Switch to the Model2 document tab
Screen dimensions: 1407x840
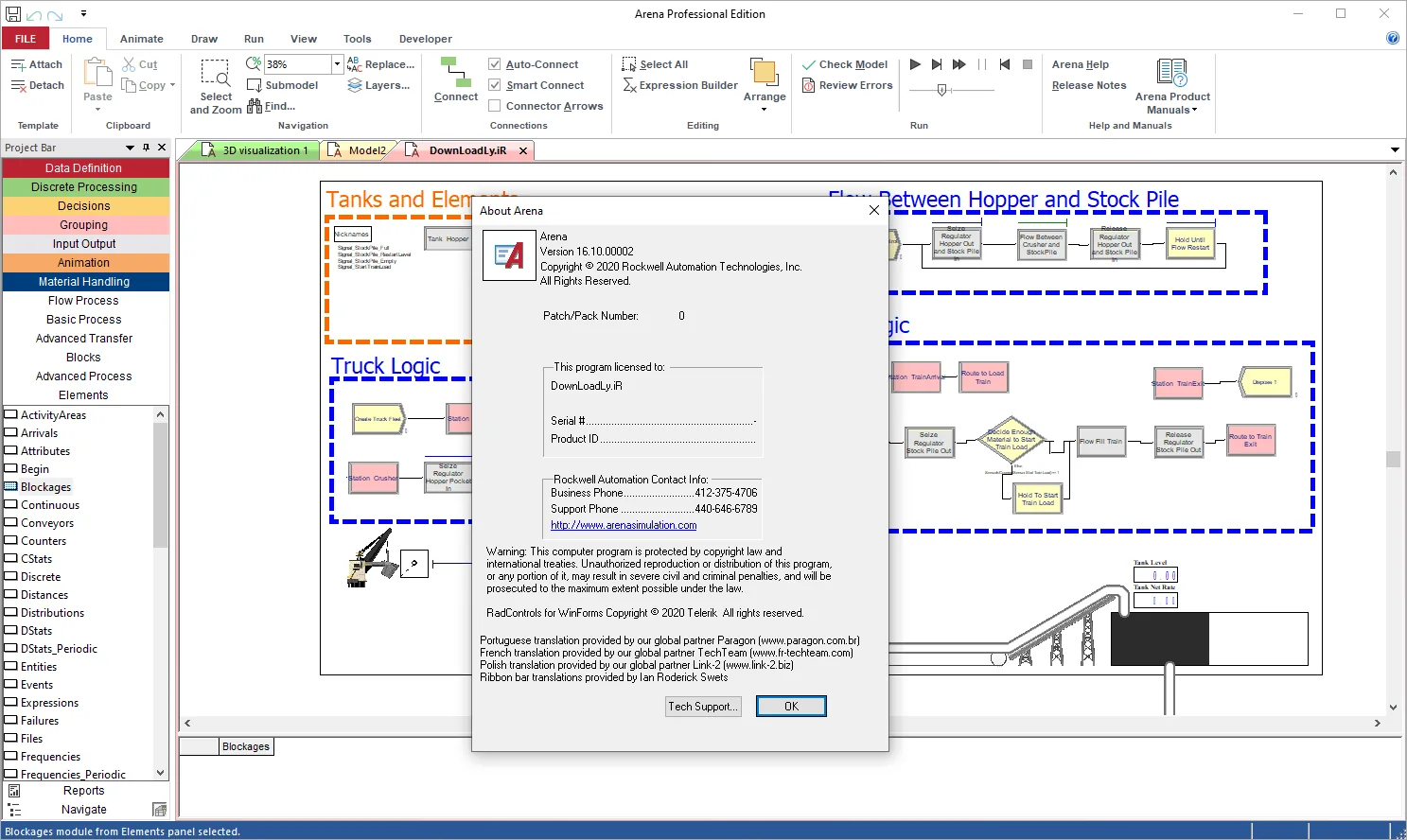point(360,150)
